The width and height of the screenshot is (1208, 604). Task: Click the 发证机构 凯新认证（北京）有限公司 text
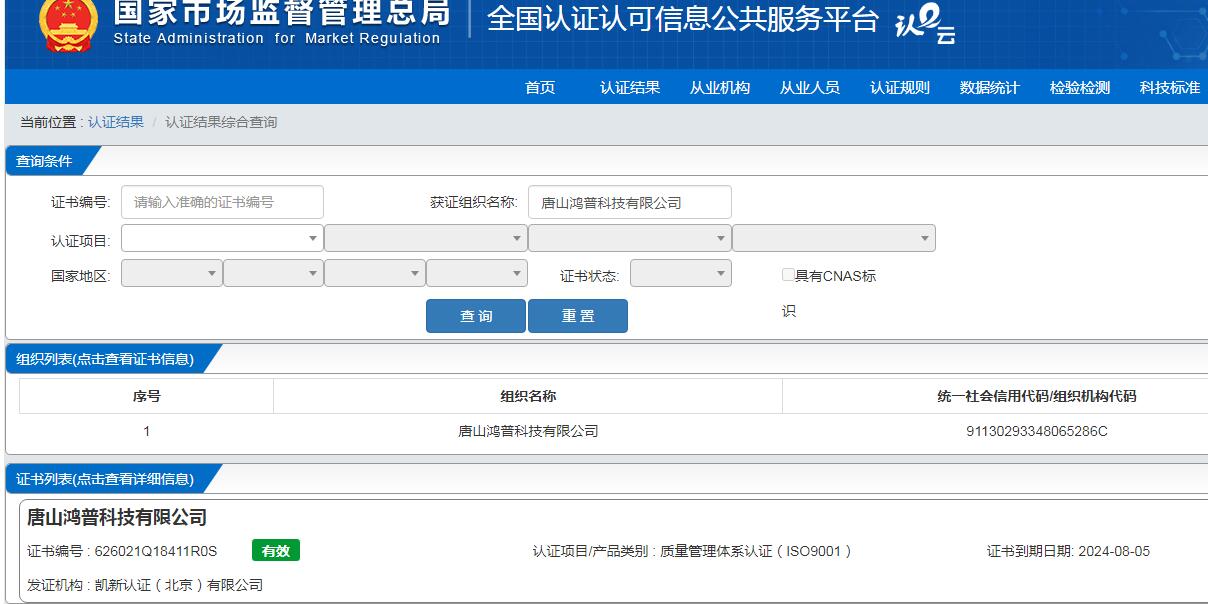point(145,585)
